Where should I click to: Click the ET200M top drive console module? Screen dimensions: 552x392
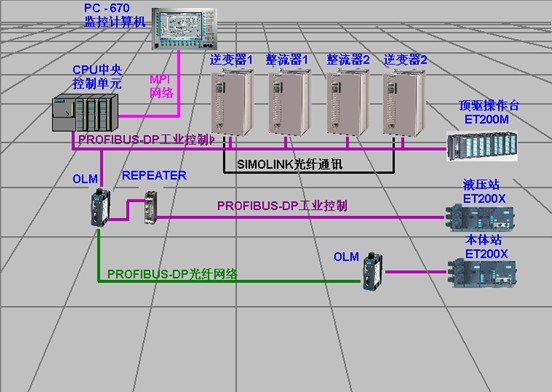point(482,146)
